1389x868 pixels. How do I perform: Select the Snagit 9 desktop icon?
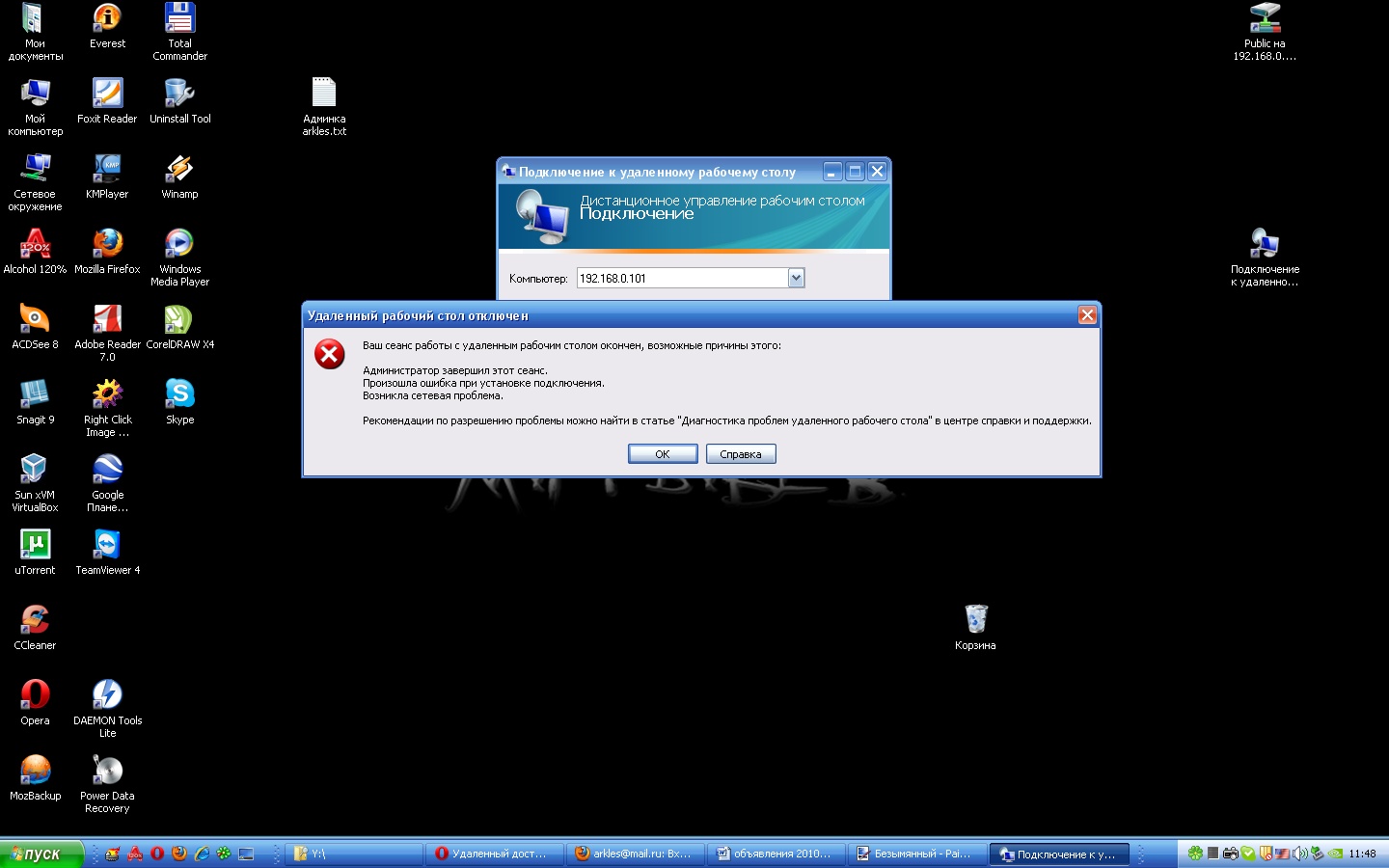point(35,402)
